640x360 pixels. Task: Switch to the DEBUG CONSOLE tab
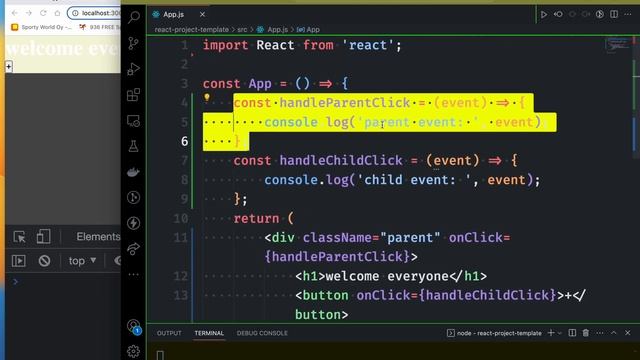tap(262, 333)
